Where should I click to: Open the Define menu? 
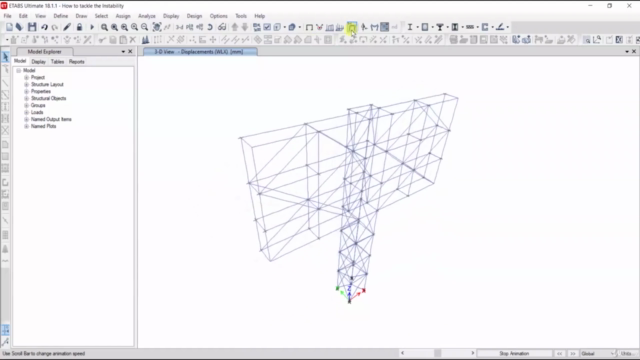(60, 16)
